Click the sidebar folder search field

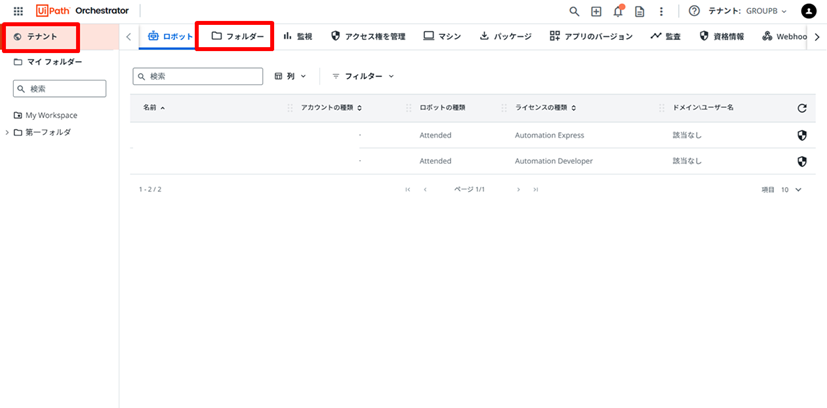point(60,89)
